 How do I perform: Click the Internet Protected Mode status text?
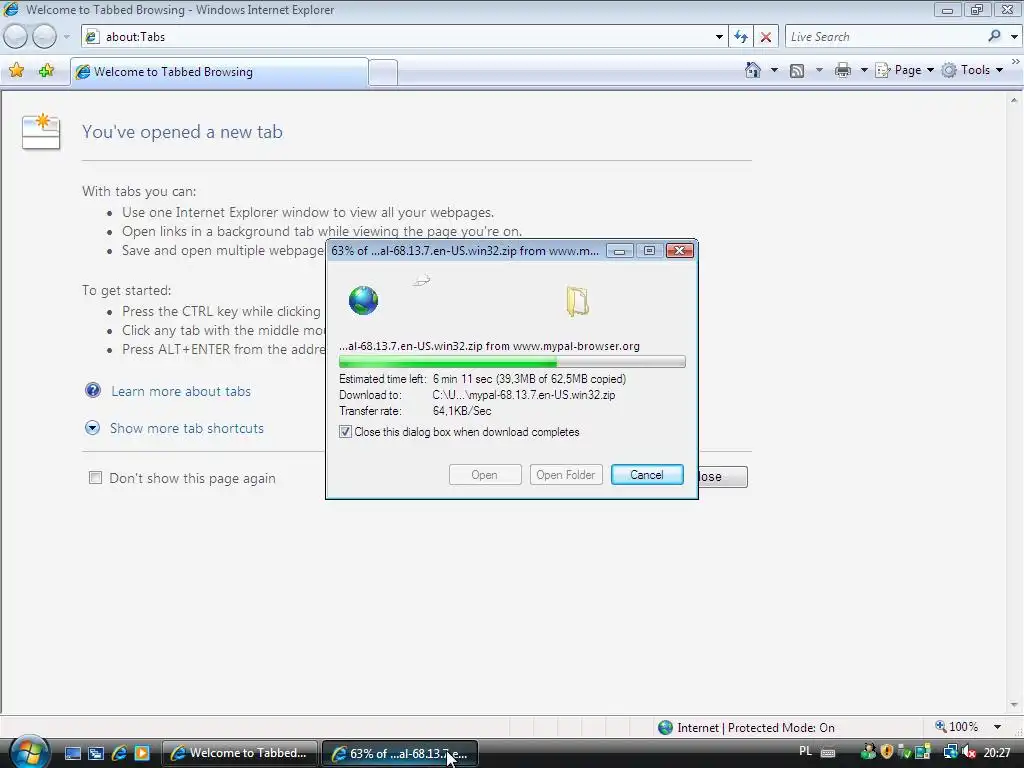(x=756, y=728)
